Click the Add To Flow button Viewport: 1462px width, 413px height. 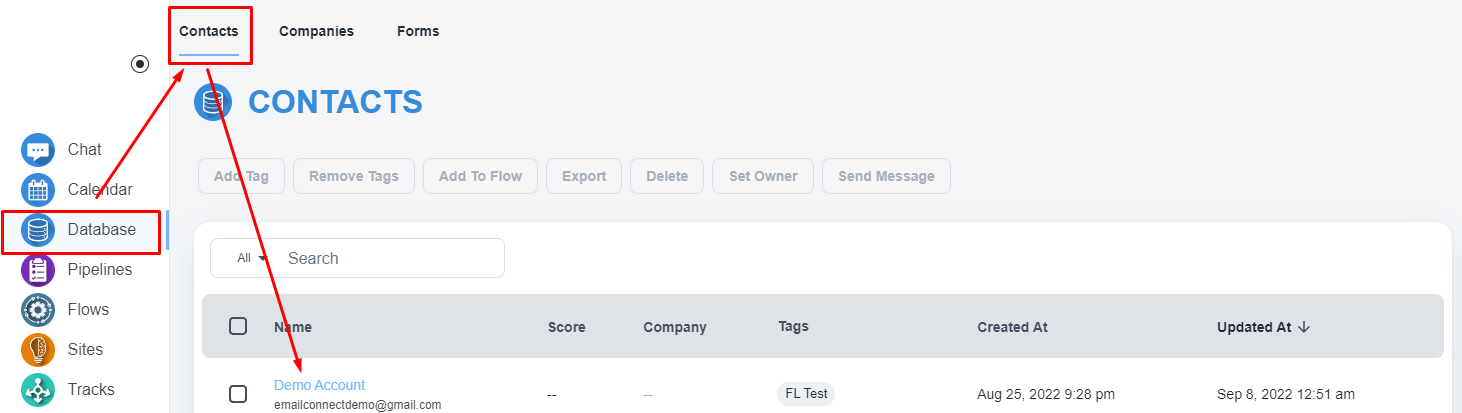point(480,176)
